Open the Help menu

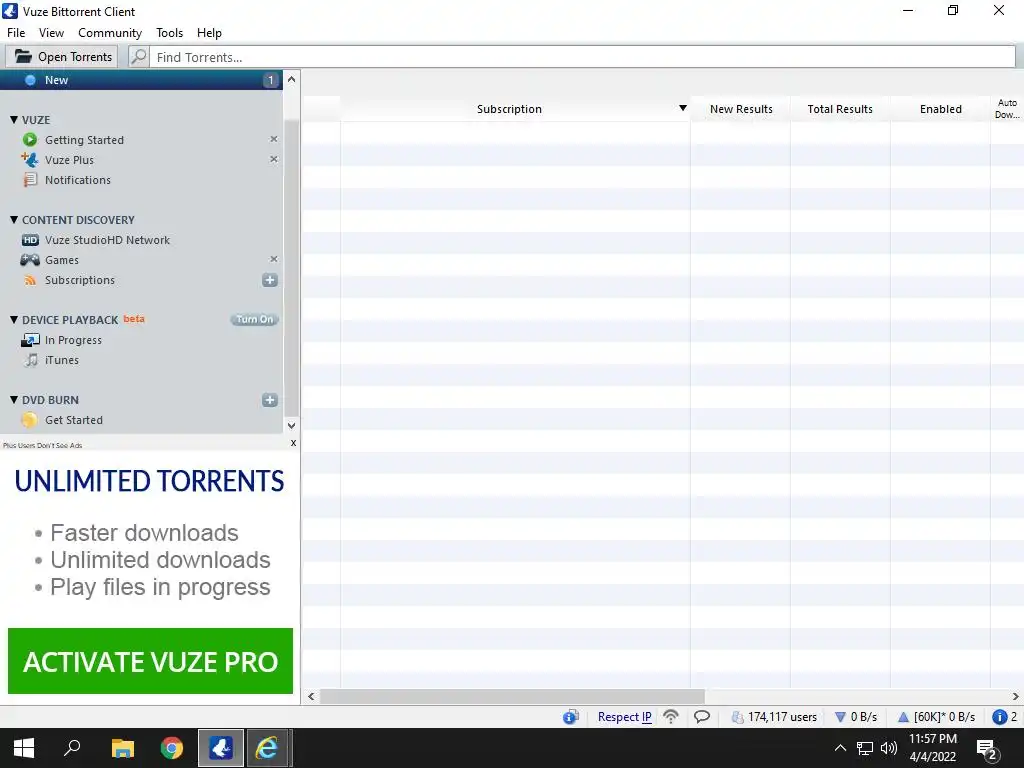coord(209,33)
